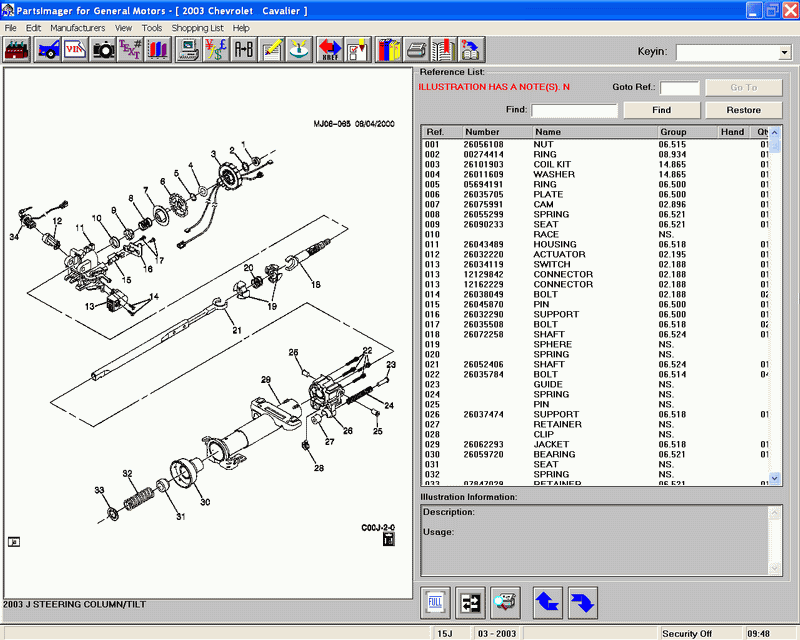Click the computer terminal toolbar icon

click(189, 50)
